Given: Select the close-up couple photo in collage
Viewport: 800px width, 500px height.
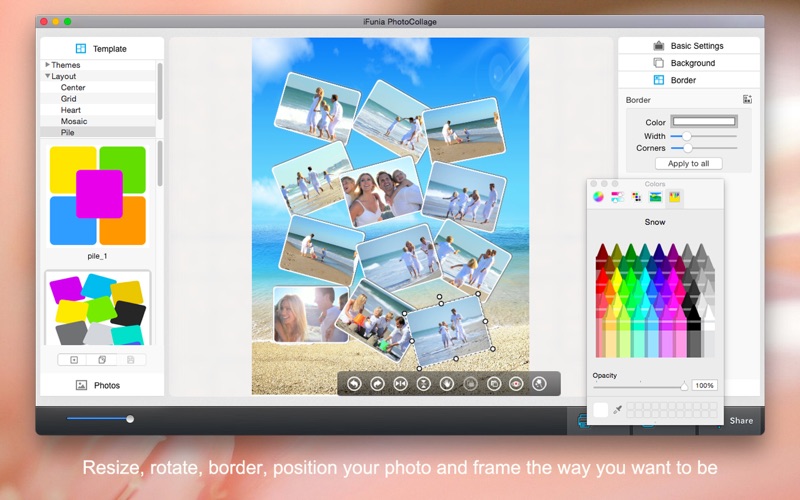Looking at the screenshot, I should click(x=310, y=314).
